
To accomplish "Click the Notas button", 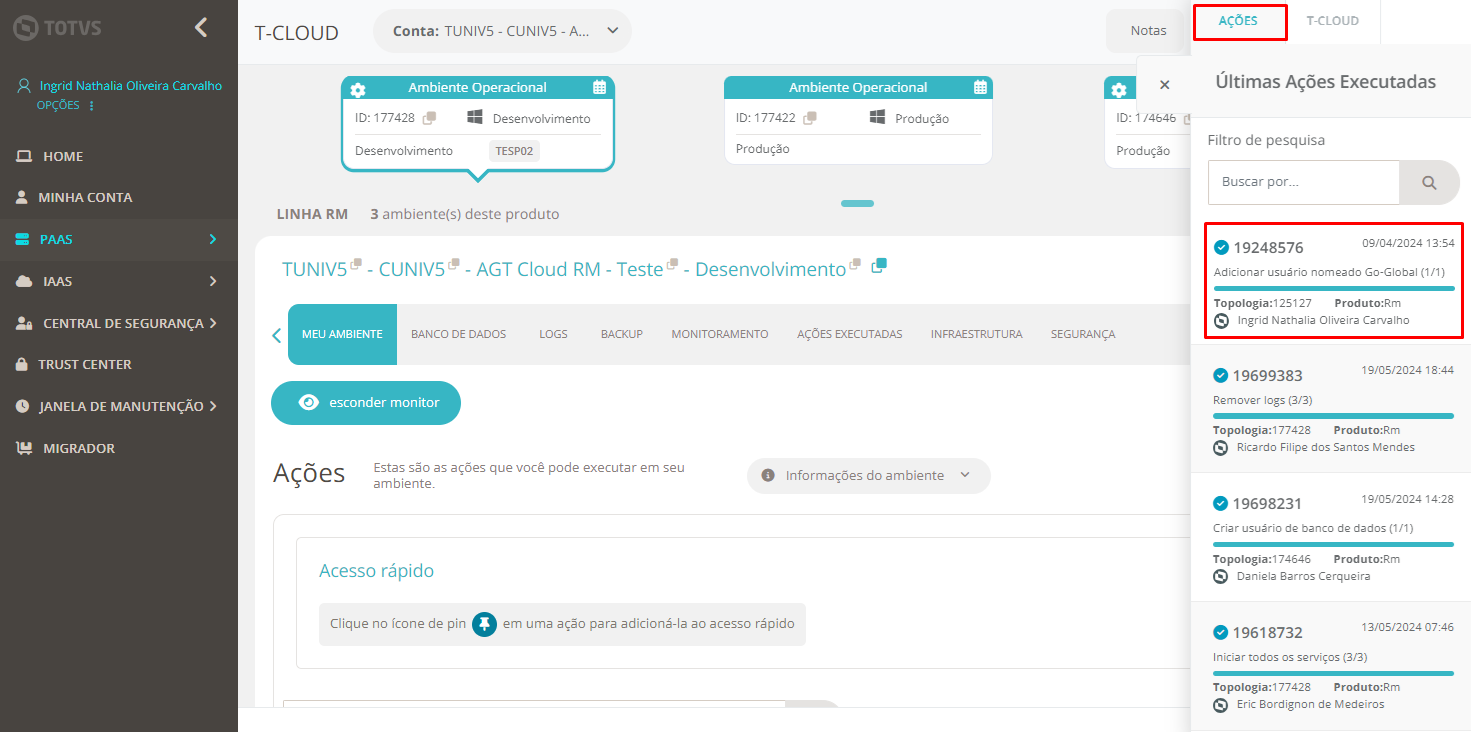I will (x=1148, y=31).
